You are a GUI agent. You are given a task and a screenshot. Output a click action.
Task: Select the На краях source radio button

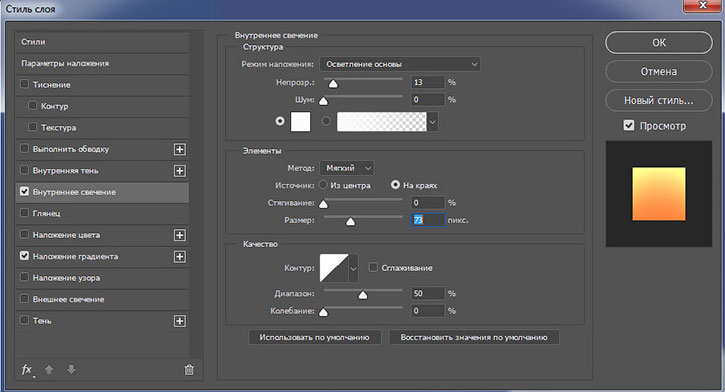click(x=395, y=185)
